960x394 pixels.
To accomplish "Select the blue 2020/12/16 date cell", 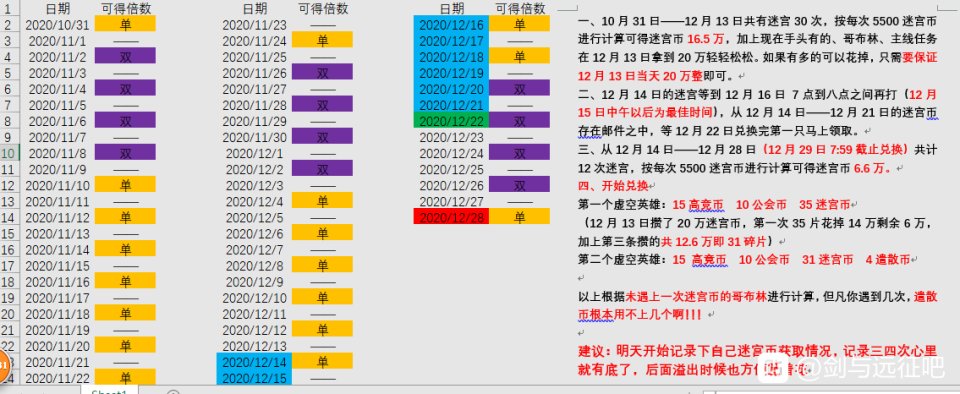I will 451,24.
